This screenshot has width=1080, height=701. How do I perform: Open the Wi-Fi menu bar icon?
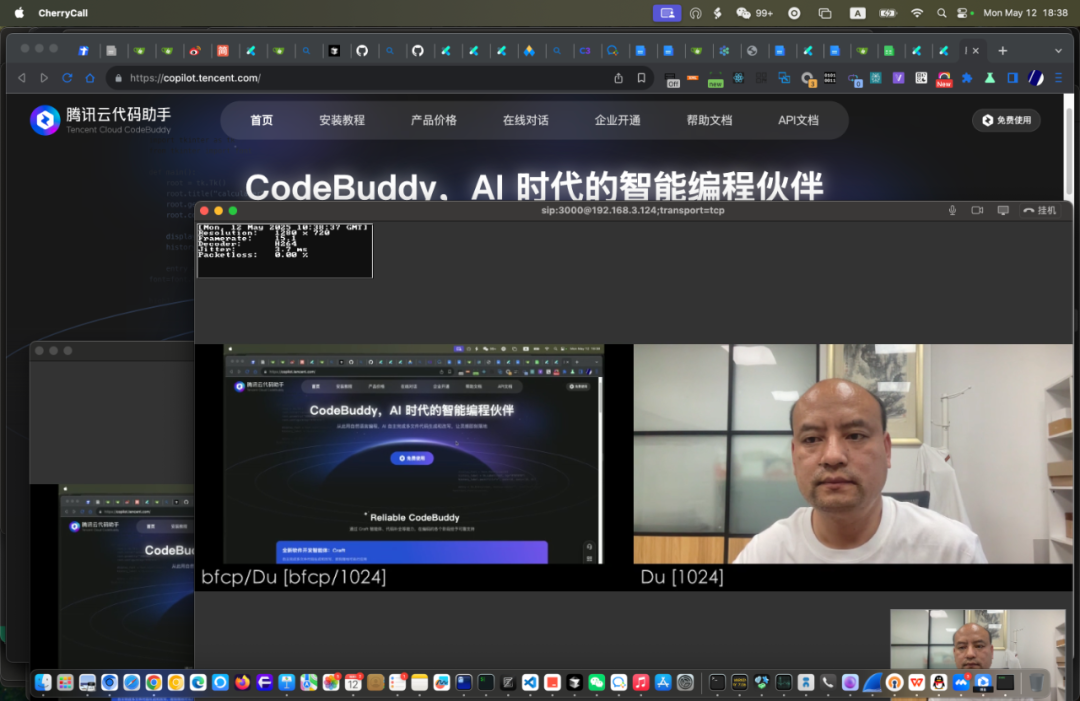click(917, 12)
